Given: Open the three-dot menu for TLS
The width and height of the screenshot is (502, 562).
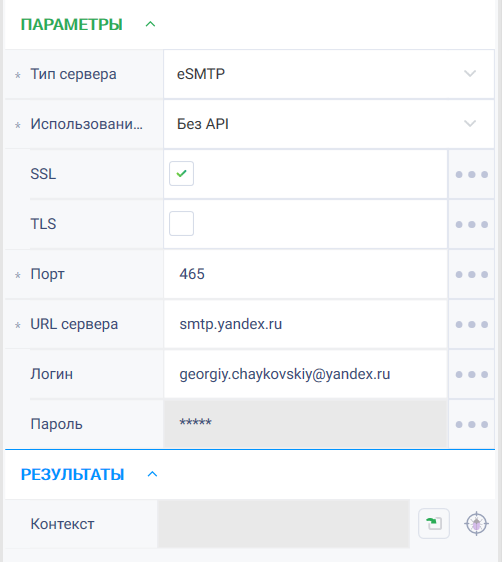Looking at the screenshot, I should (x=472, y=224).
